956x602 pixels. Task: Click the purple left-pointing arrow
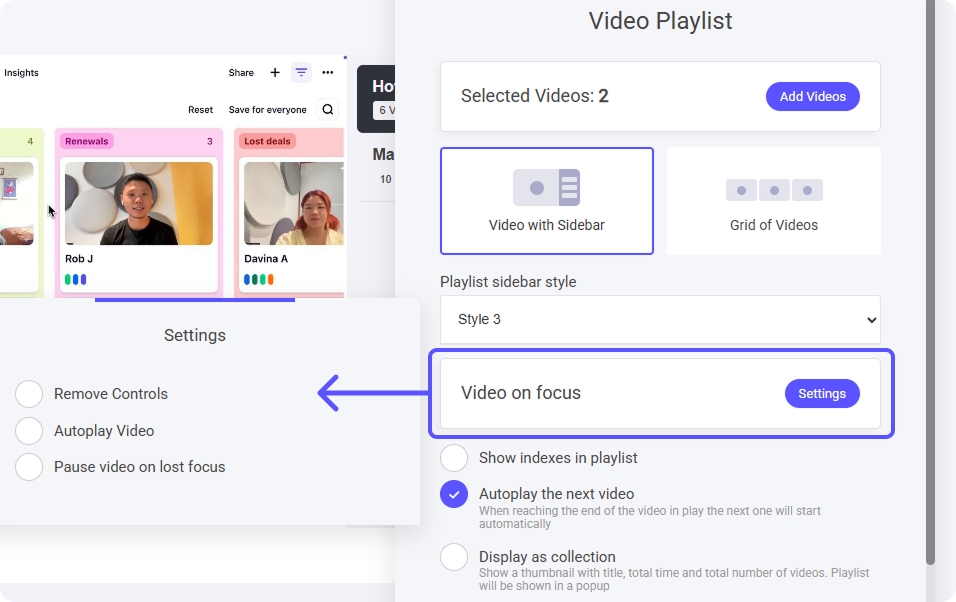[370, 393]
